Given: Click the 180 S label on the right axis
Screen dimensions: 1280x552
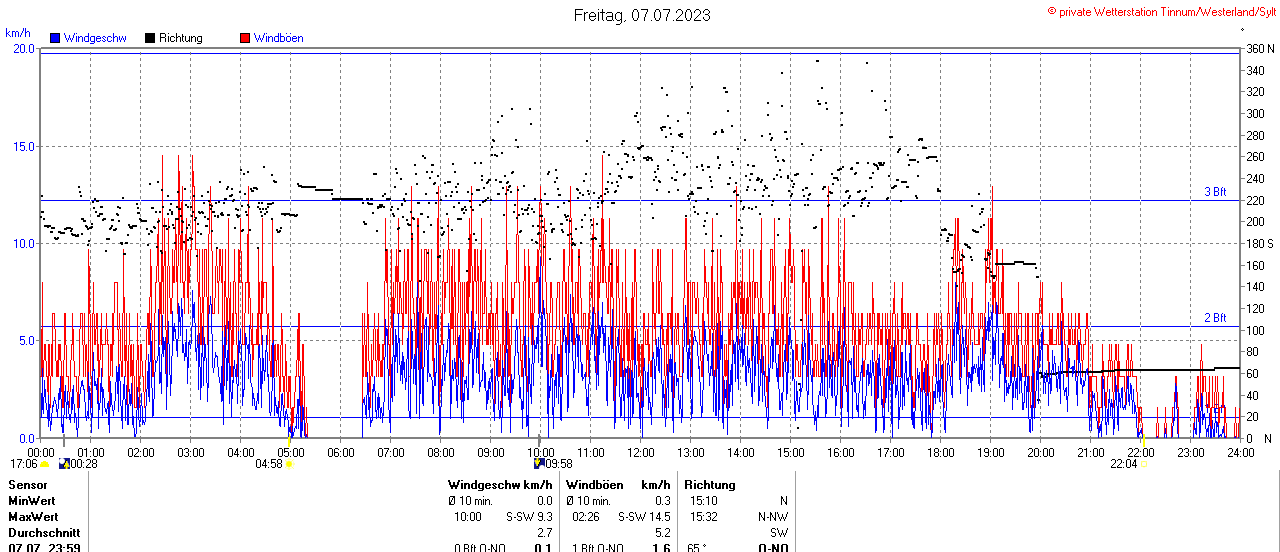Looking at the screenshot, I should [1260, 244].
